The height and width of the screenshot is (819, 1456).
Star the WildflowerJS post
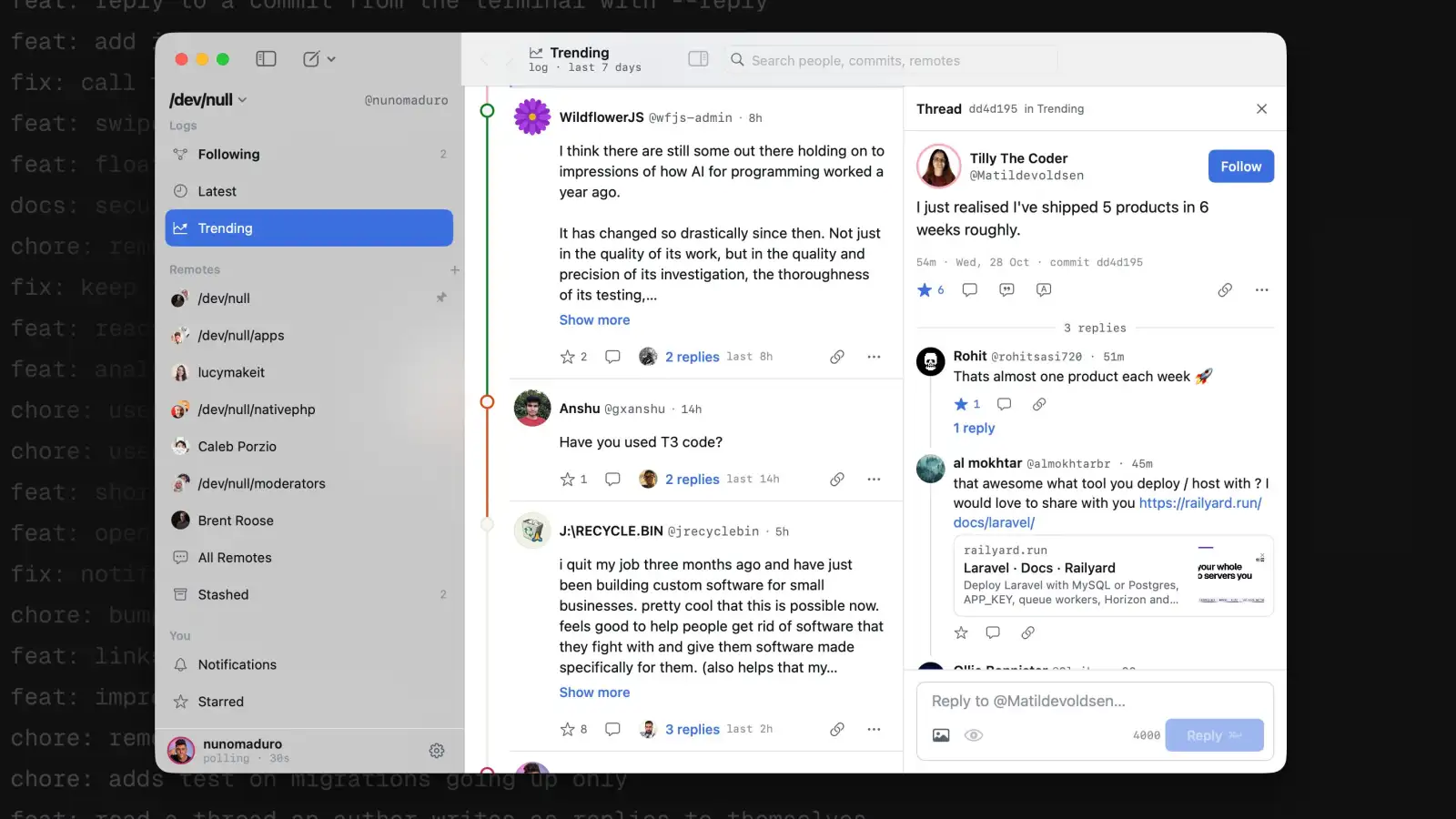click(567, 357)
